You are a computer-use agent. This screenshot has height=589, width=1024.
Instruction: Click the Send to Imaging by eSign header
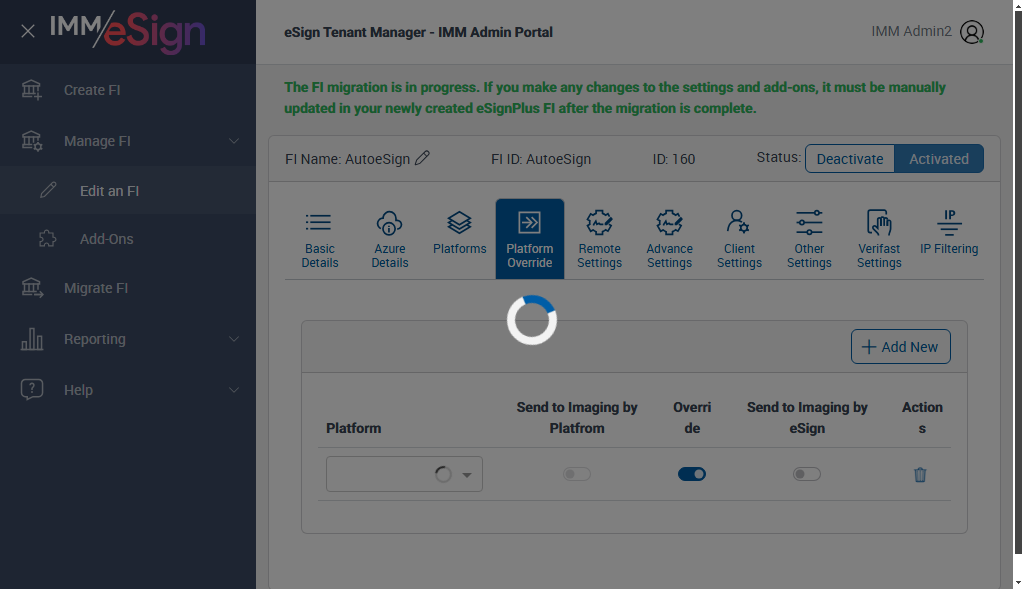807,418
